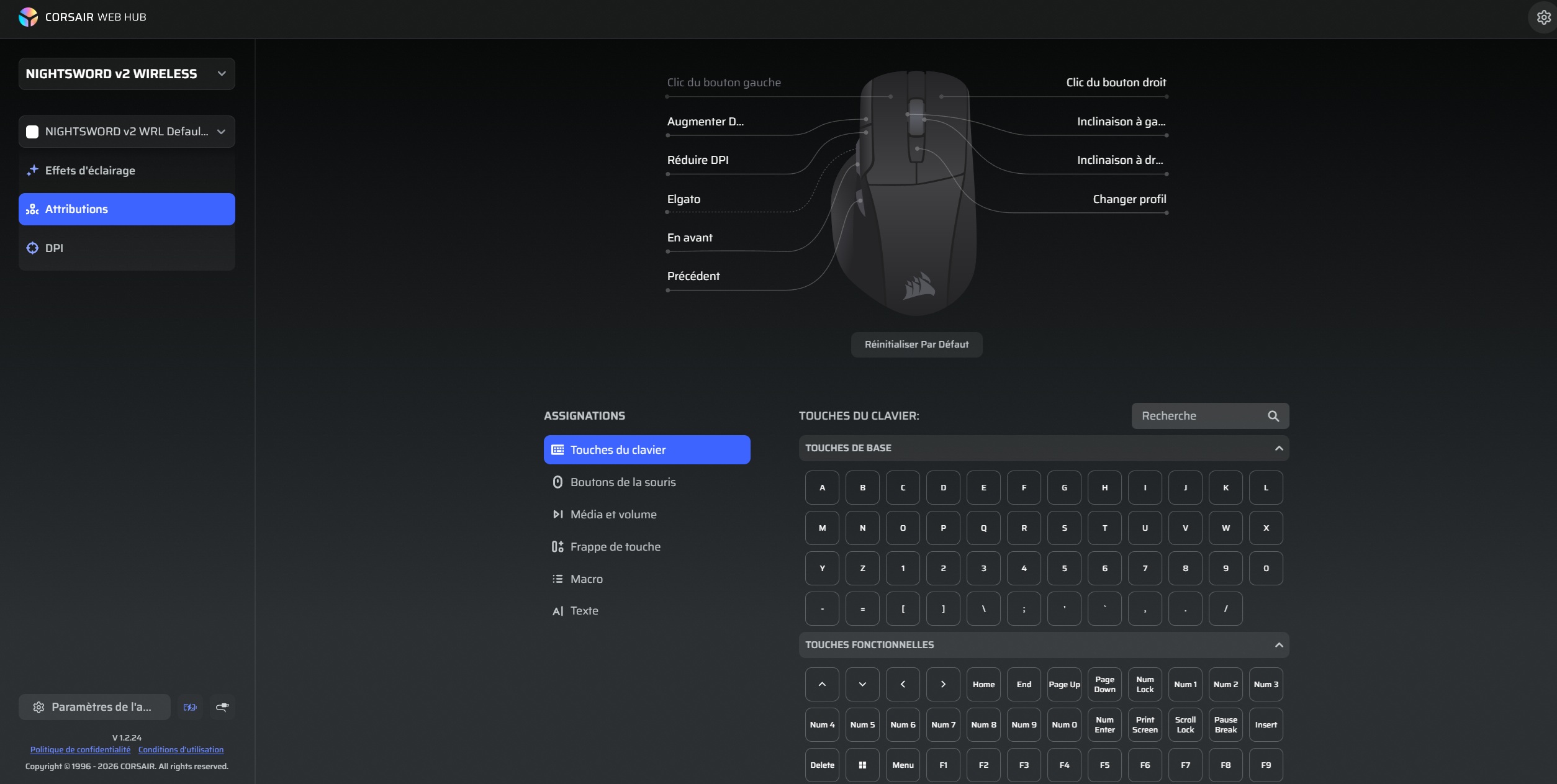Select the Inclinaison à droite assignment
The image size is (1557, 784).
coord(1121,160)
